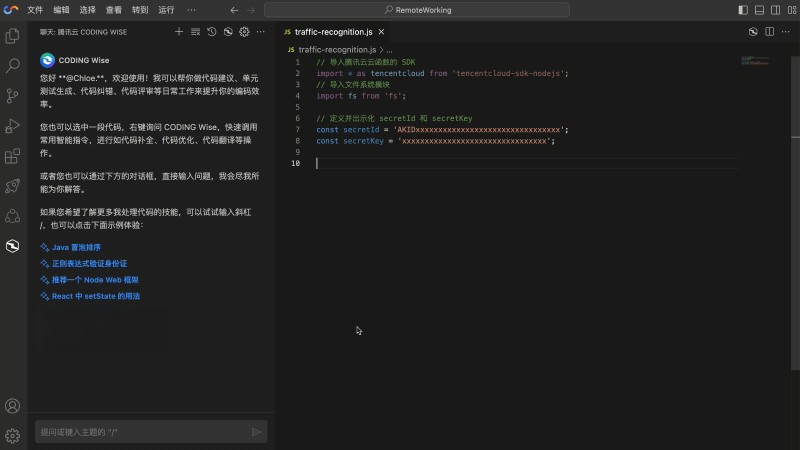Click the secretKey variable on line 8

pyautogui.click(x=363, y=141)
